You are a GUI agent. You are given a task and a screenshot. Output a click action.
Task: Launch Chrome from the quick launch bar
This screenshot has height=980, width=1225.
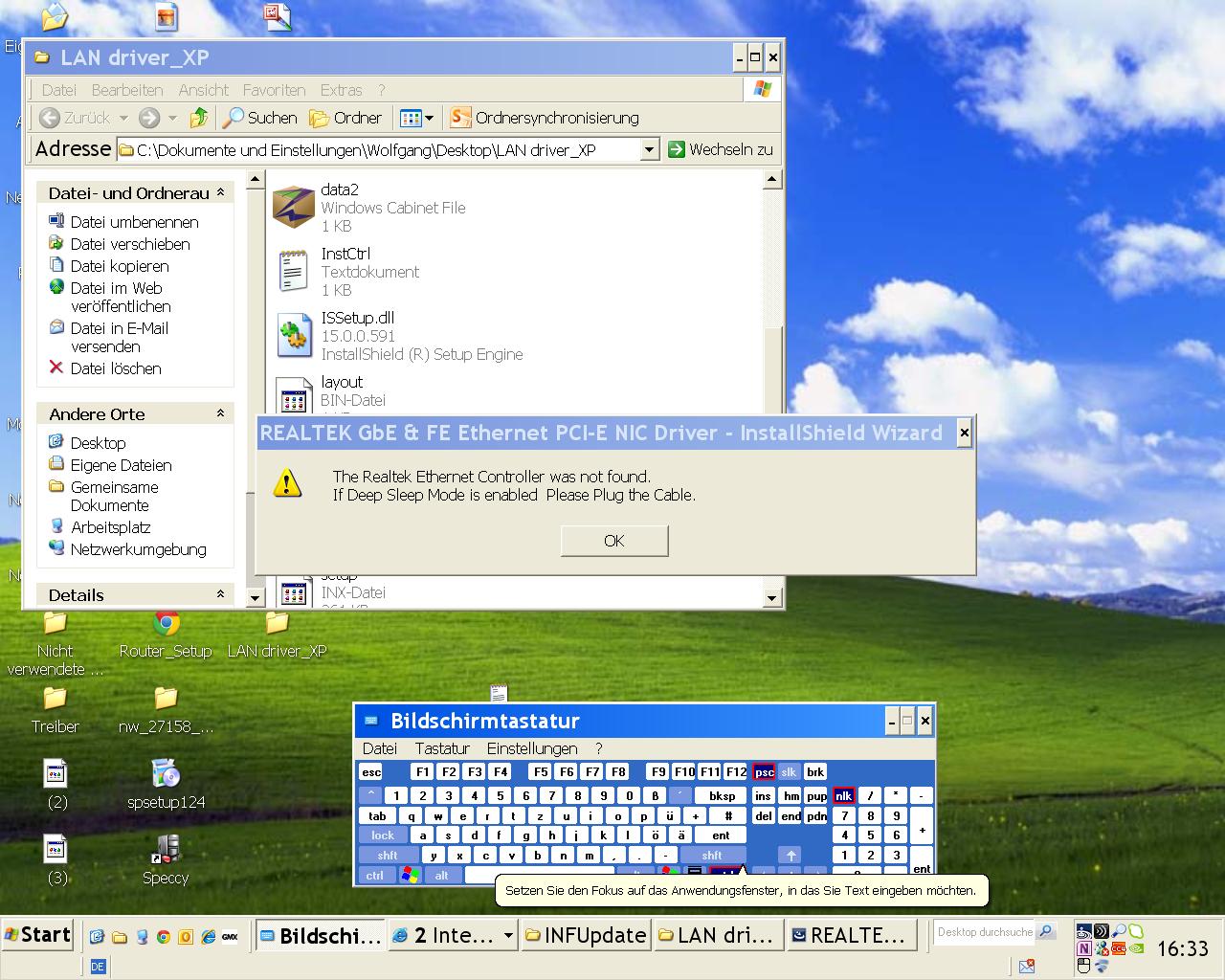pyautogui.click(x=163, y=937)
